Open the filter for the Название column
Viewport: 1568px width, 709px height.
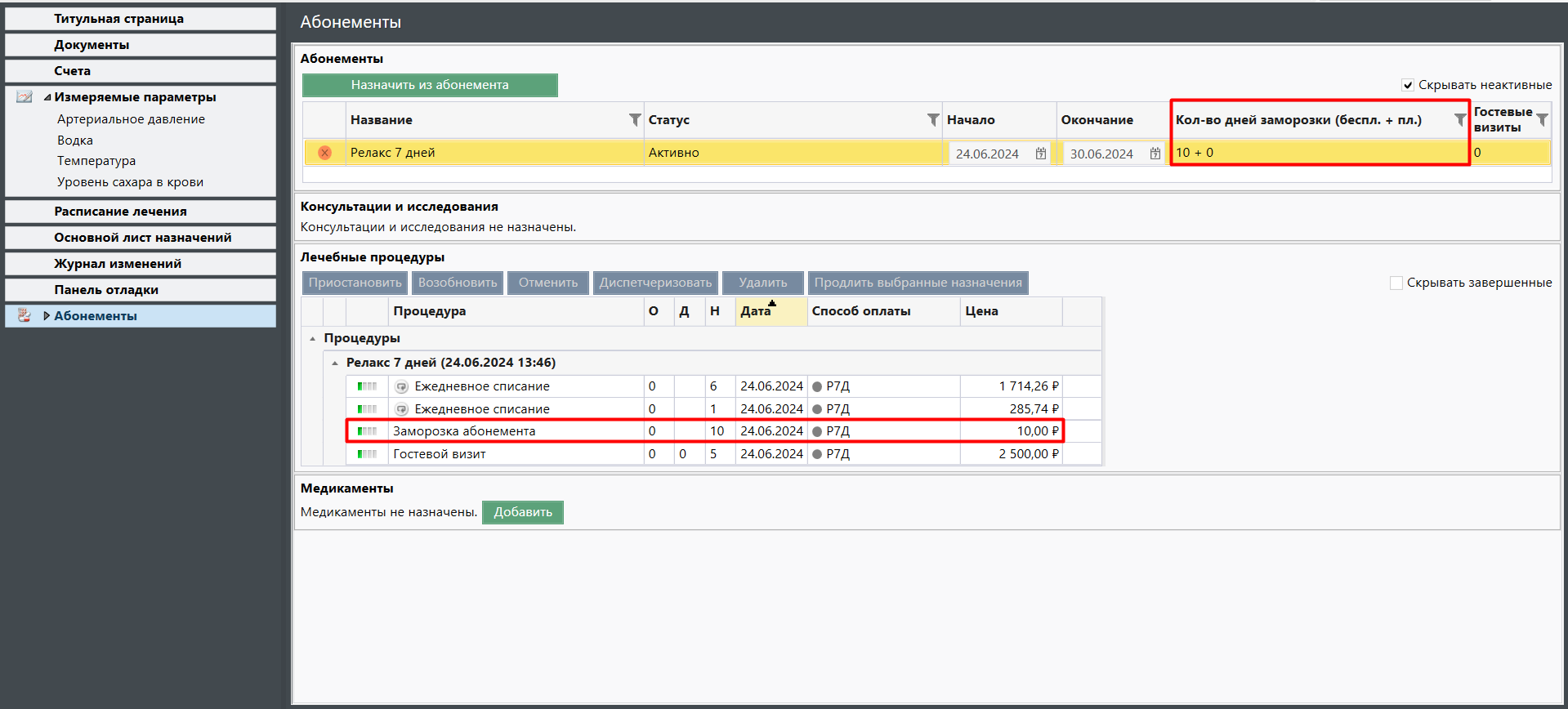[634, 120]
